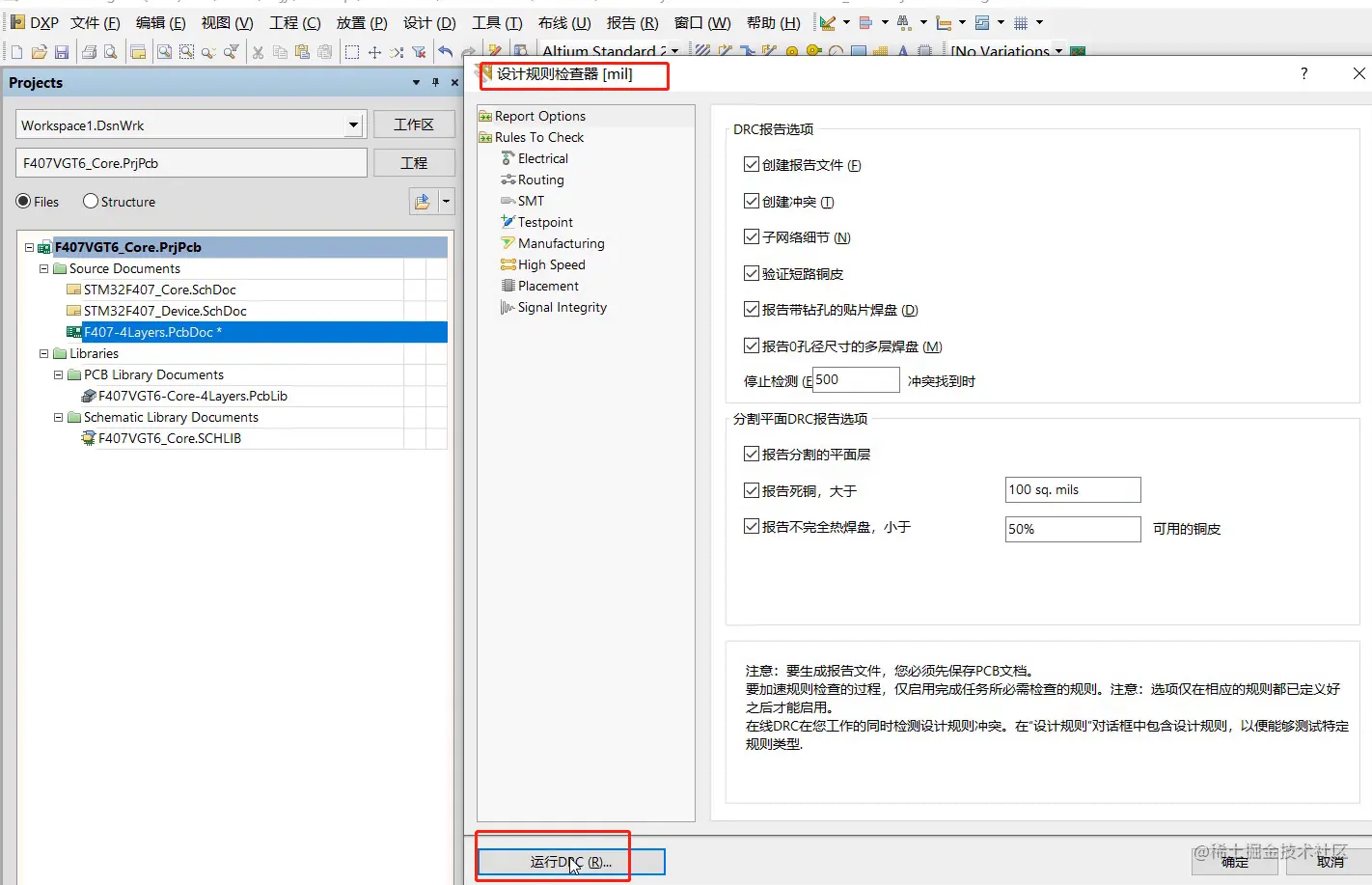
Task: Click the Copy toolbar icon
Action: (280, 52)
